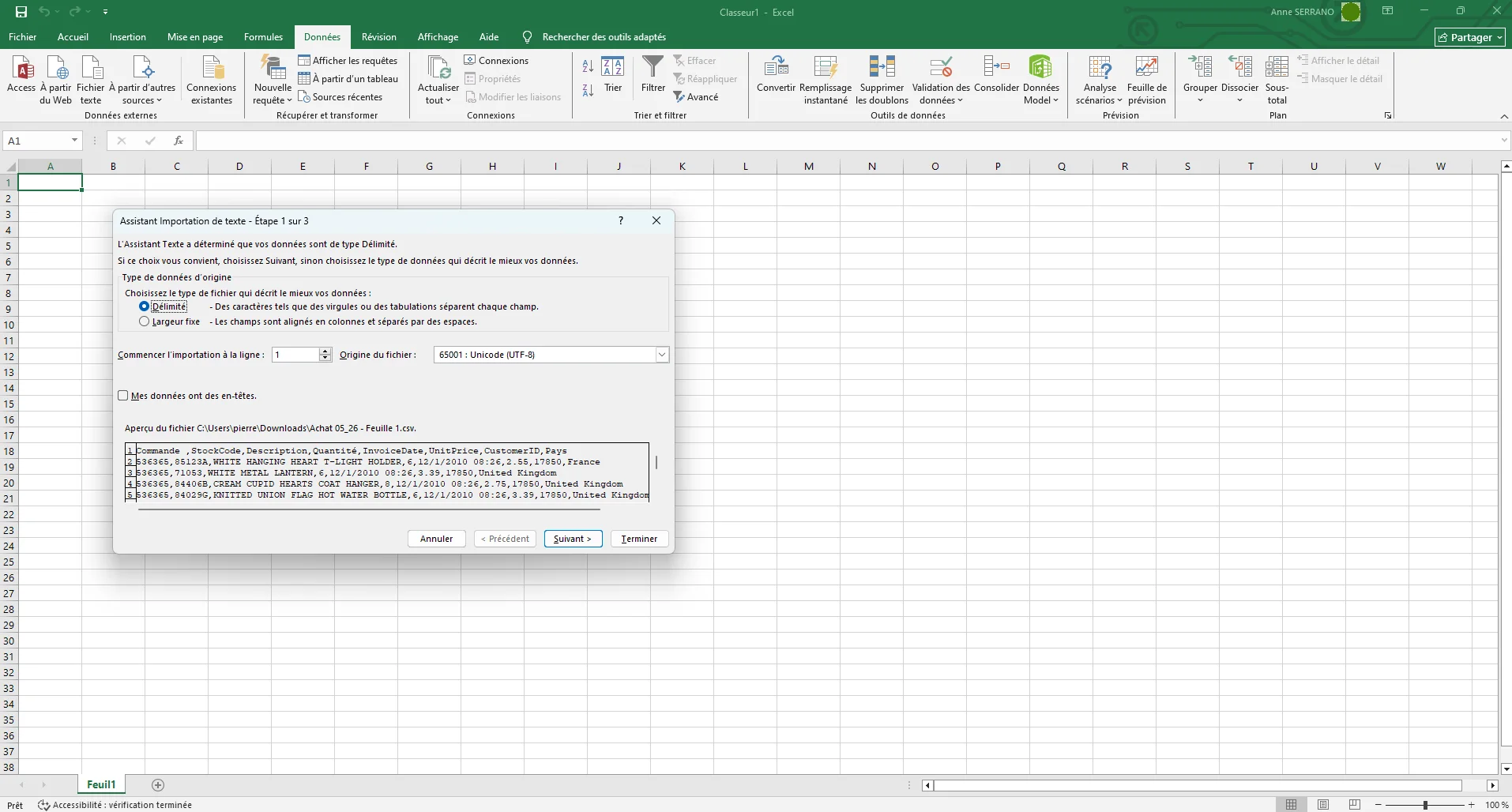Open the Révision tab
Image resolution: width=1512 pixels, height=812 pixels.
379,37
